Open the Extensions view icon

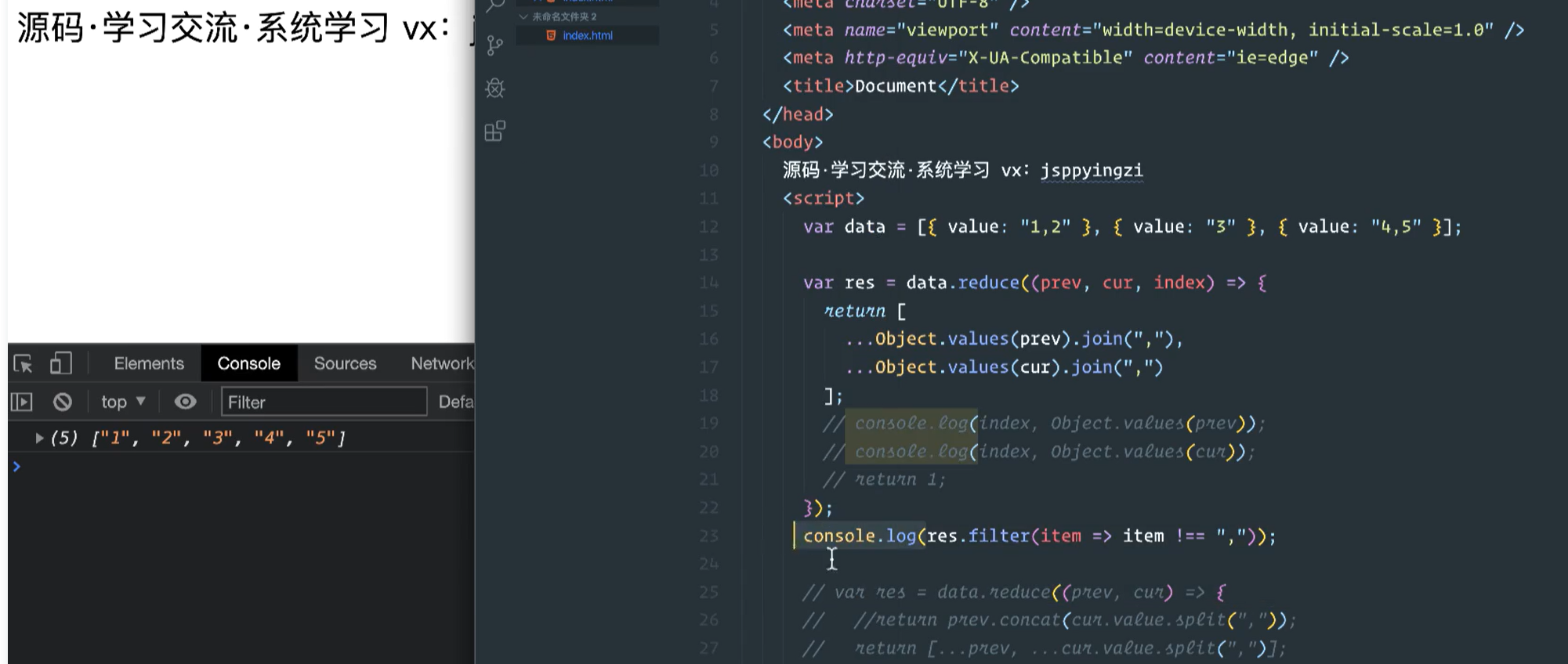pos(494,131)
